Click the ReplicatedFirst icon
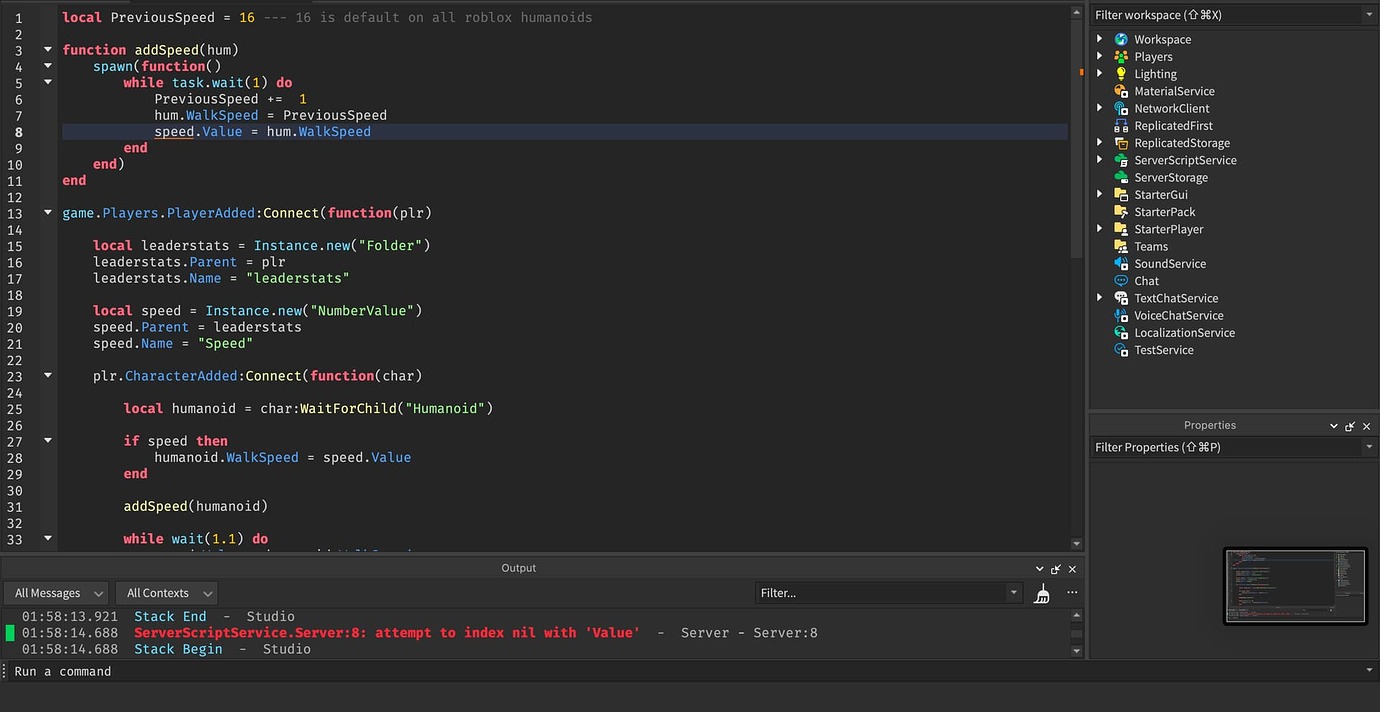 pos(1121,126)
